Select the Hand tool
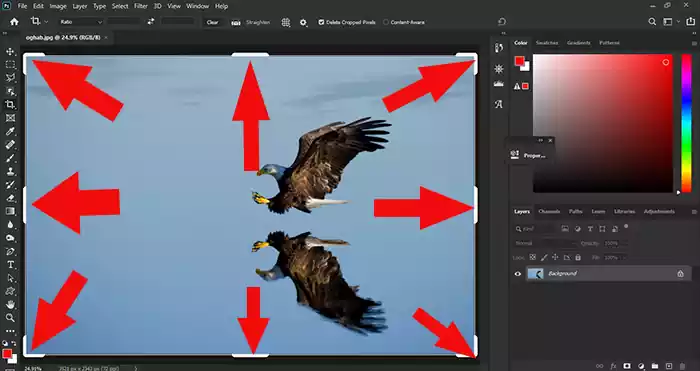 (x=10, y=304)
